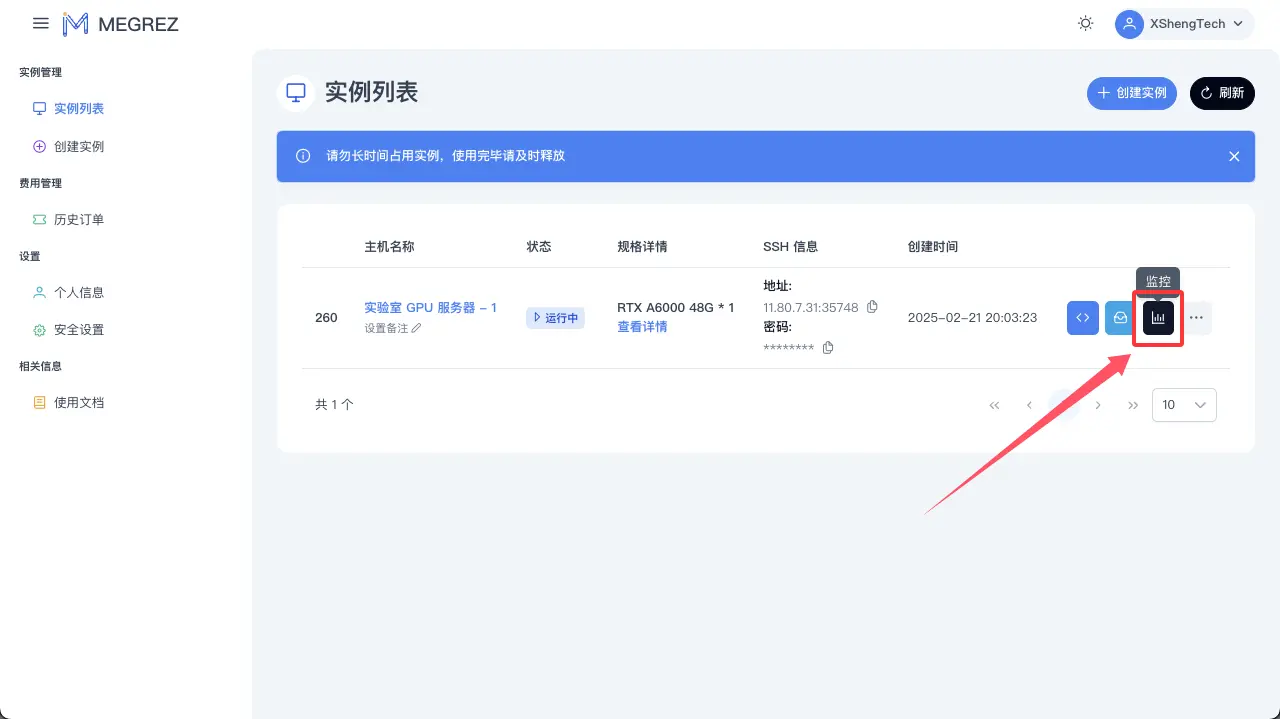This screenshot has height=719, width=1280.
Task: Copy the SSH password
Action: [x=827, y=347]
